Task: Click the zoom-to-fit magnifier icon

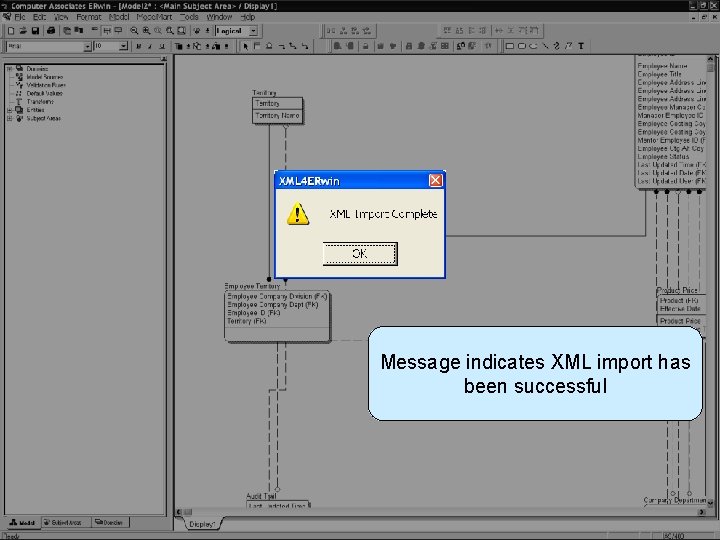Action: (181, 31)
